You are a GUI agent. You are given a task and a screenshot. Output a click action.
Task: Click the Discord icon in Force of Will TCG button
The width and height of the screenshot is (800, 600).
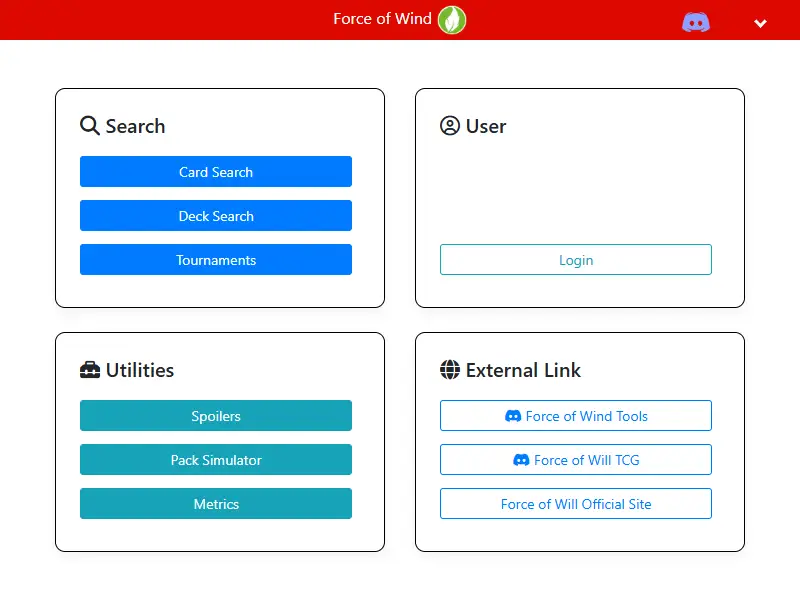521,460
